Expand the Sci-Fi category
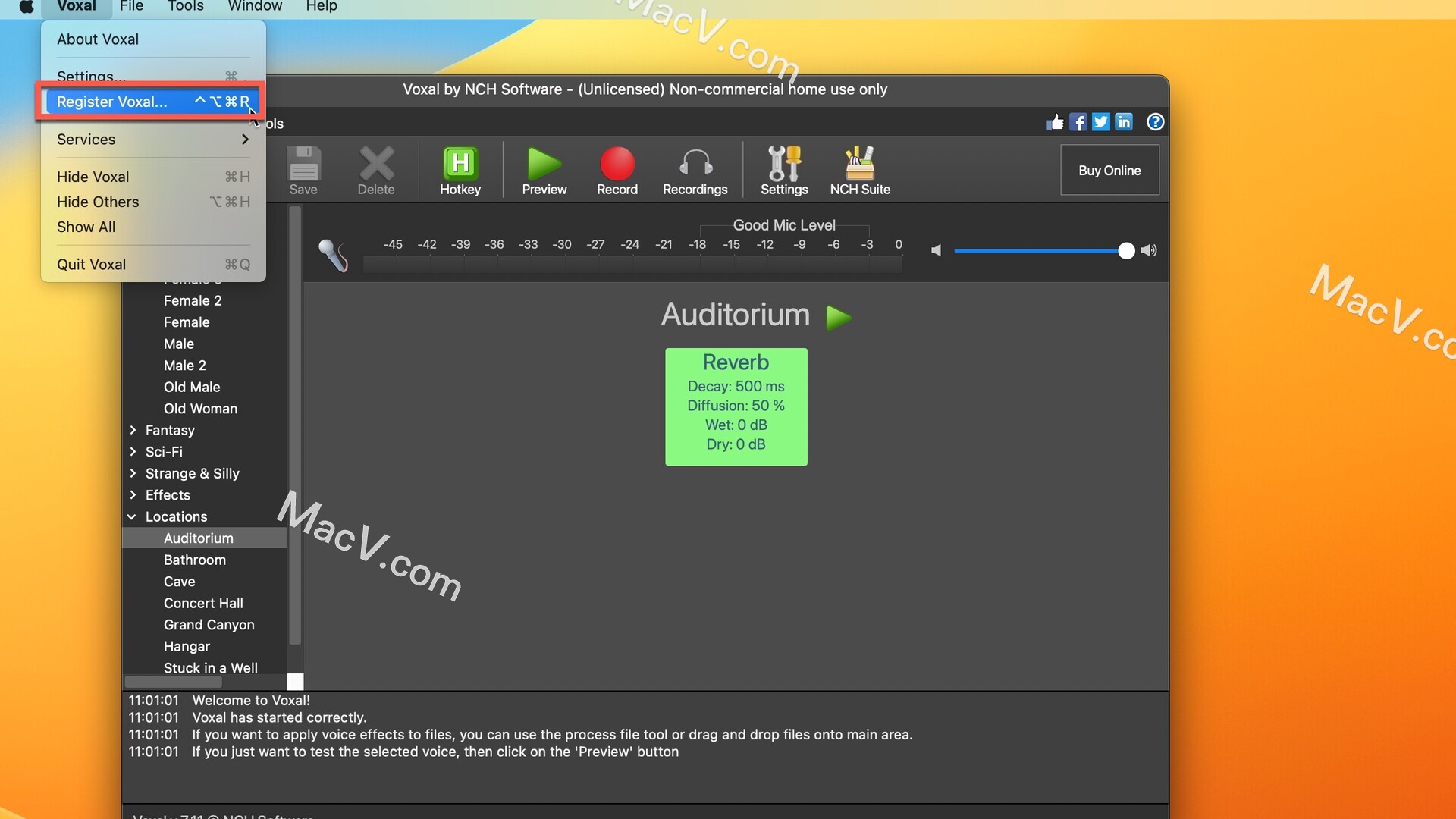The height and width of the screenshot is (819, 1456). (x=133, y=452)
